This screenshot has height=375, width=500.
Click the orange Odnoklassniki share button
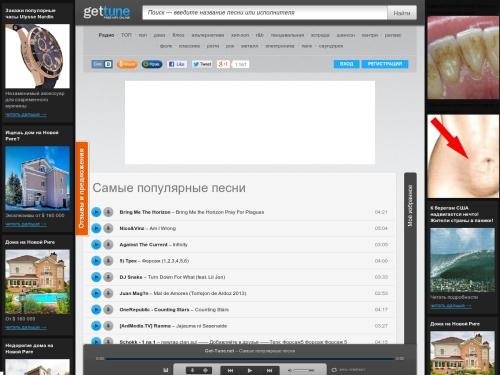[x=127, y=64]
